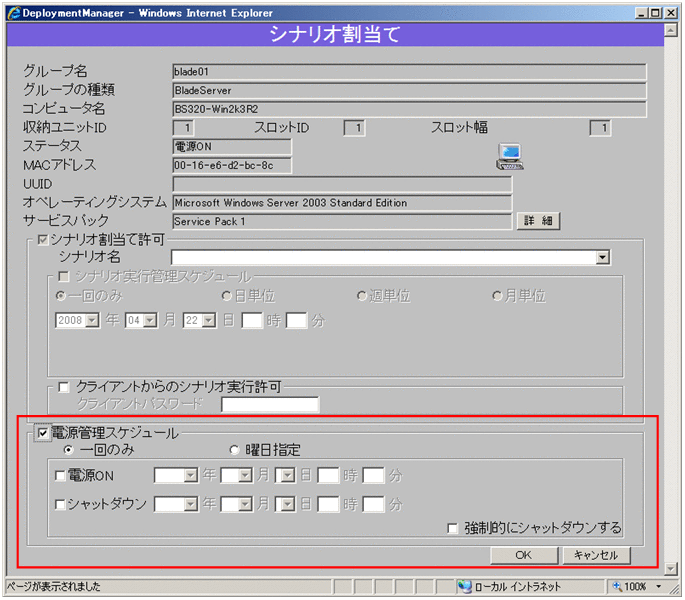Click ページが表示されました status text
Viewport: 685px width, 600px height.
tap(53, 587)
